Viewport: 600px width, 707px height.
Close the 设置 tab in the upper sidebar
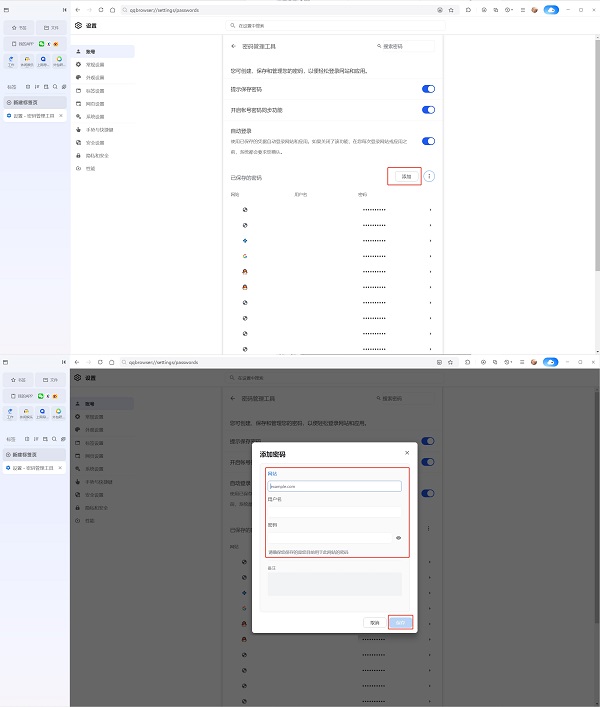coord(61,116)
